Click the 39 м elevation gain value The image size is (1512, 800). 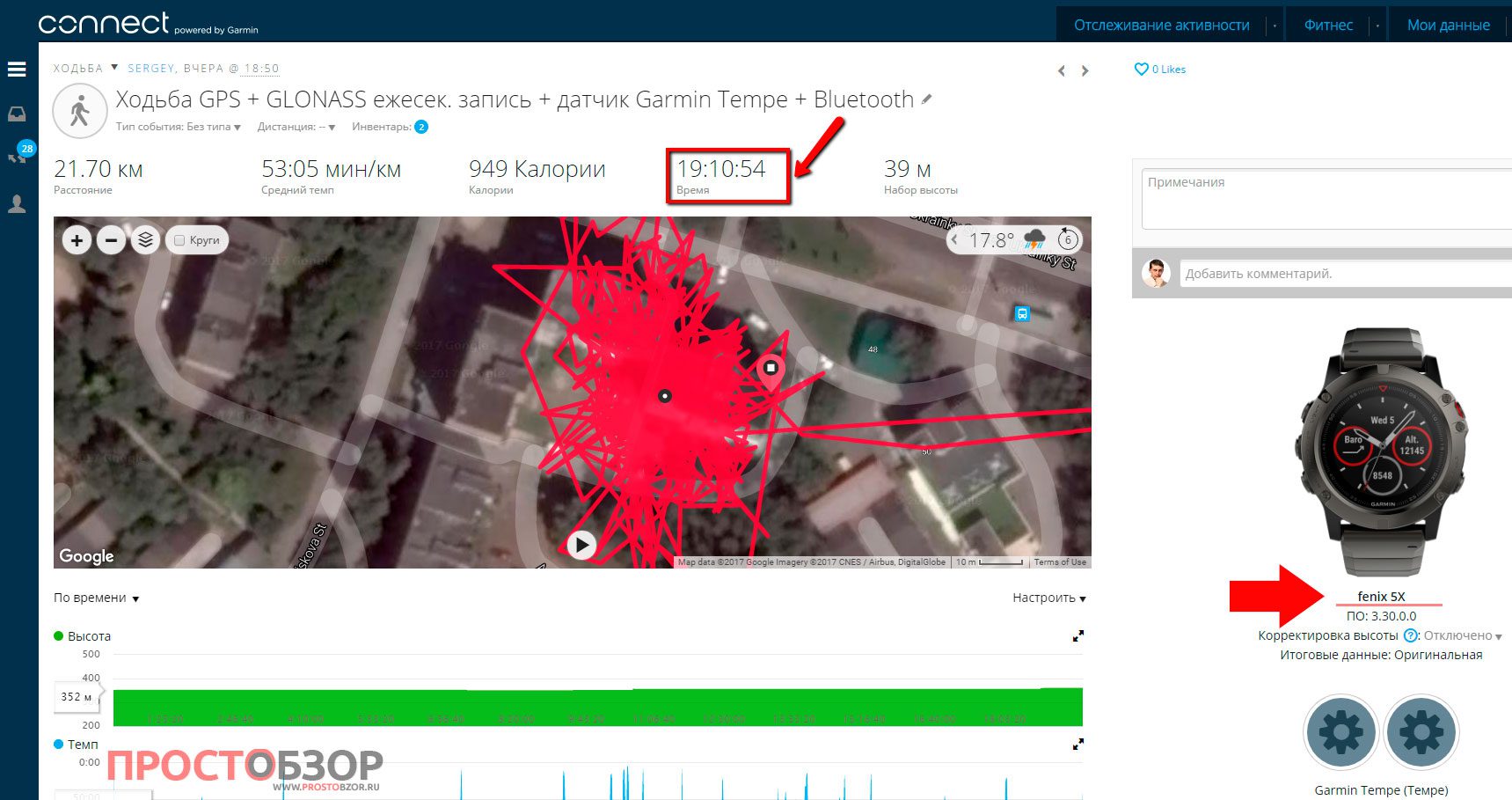(908, 169)
